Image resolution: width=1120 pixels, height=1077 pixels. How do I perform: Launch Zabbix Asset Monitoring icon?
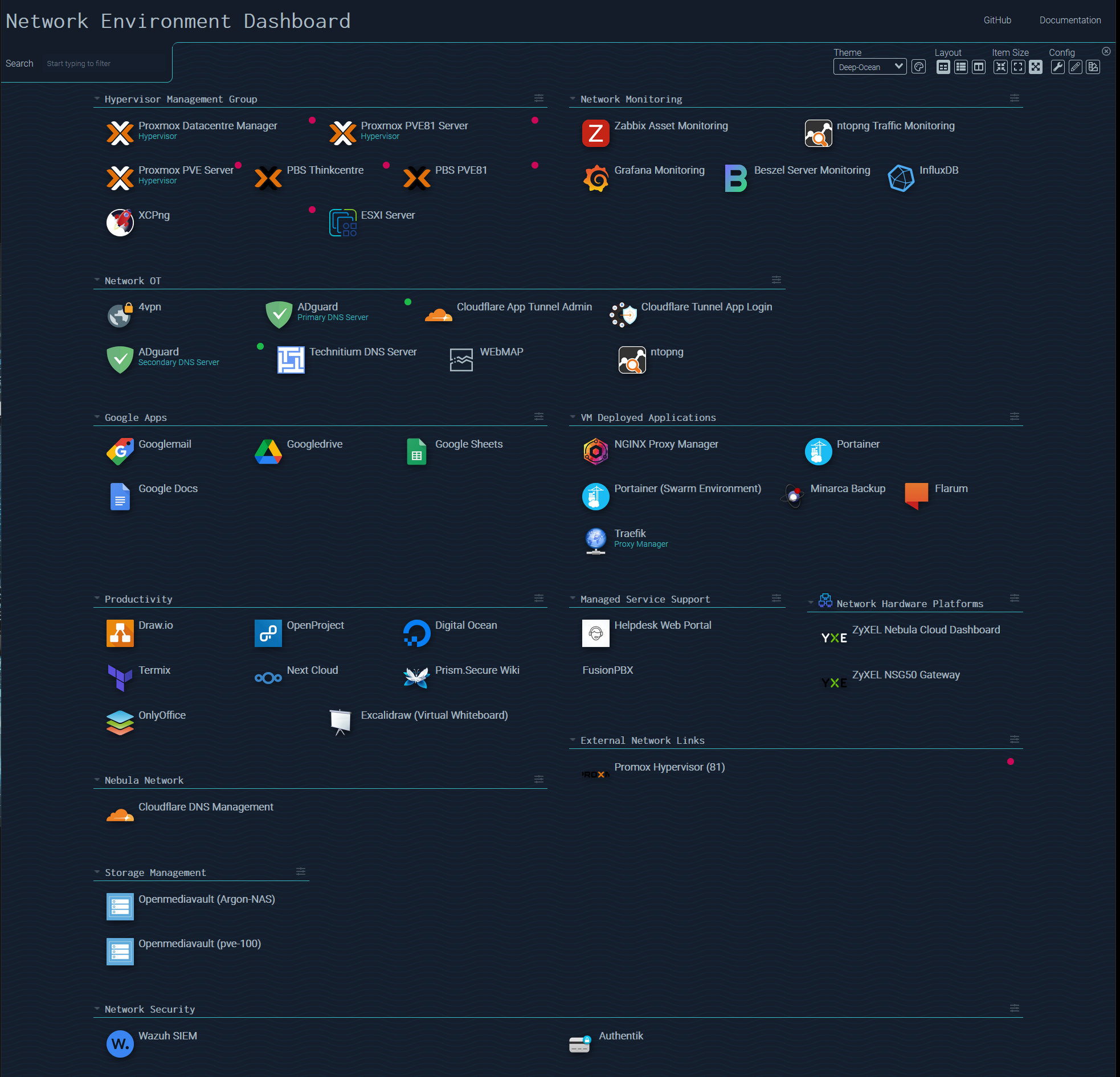click(595, 133)
